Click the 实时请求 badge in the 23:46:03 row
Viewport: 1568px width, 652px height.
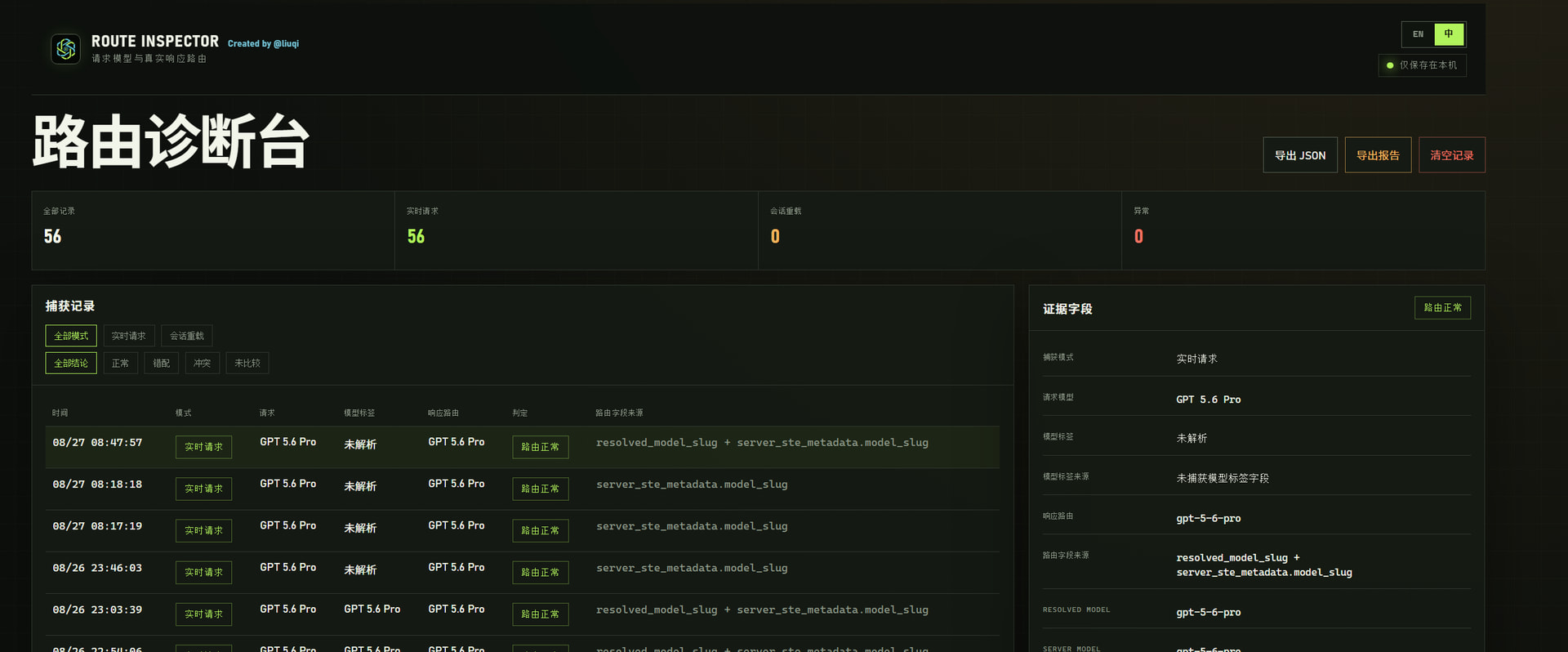tap(203, 572)
